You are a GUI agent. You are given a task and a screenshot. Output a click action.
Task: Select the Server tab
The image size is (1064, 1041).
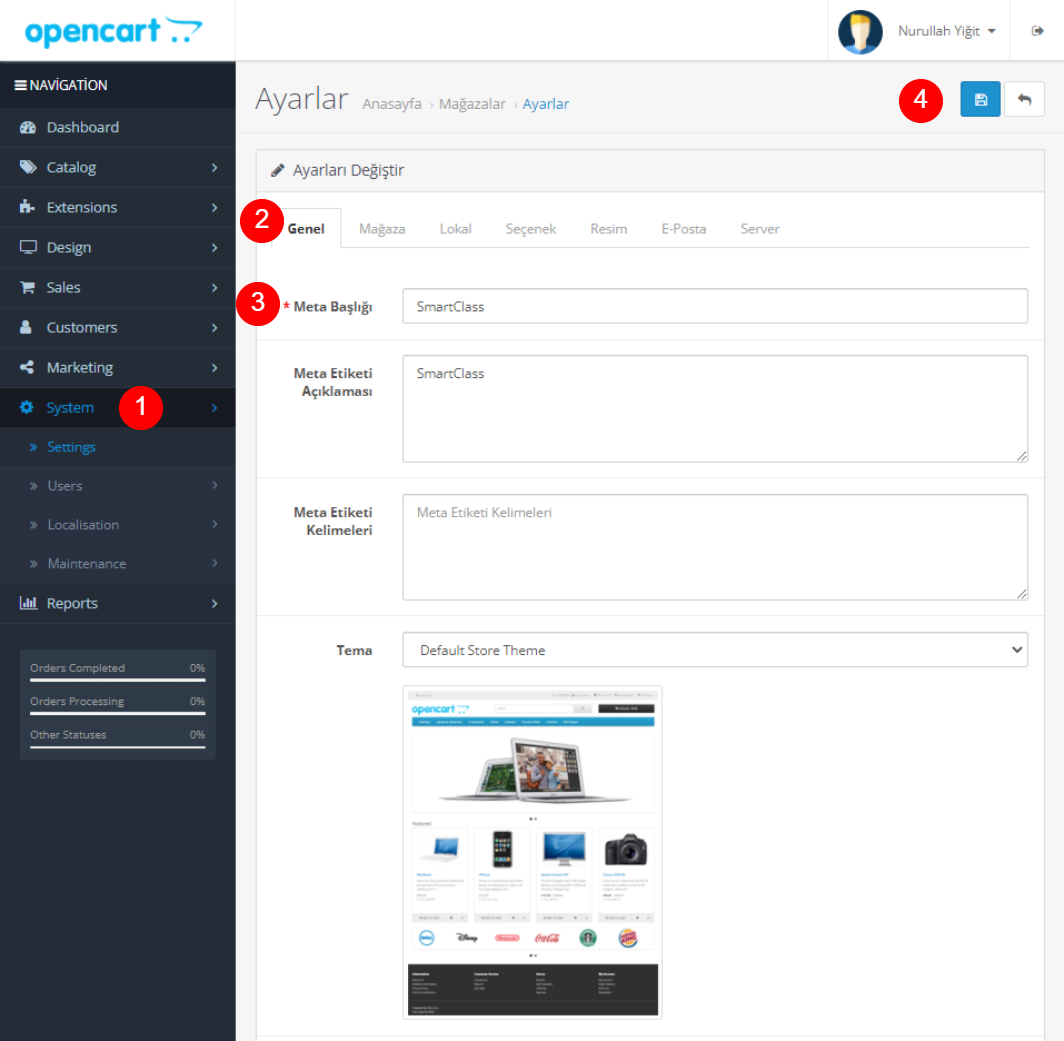[x=759, y=229]
